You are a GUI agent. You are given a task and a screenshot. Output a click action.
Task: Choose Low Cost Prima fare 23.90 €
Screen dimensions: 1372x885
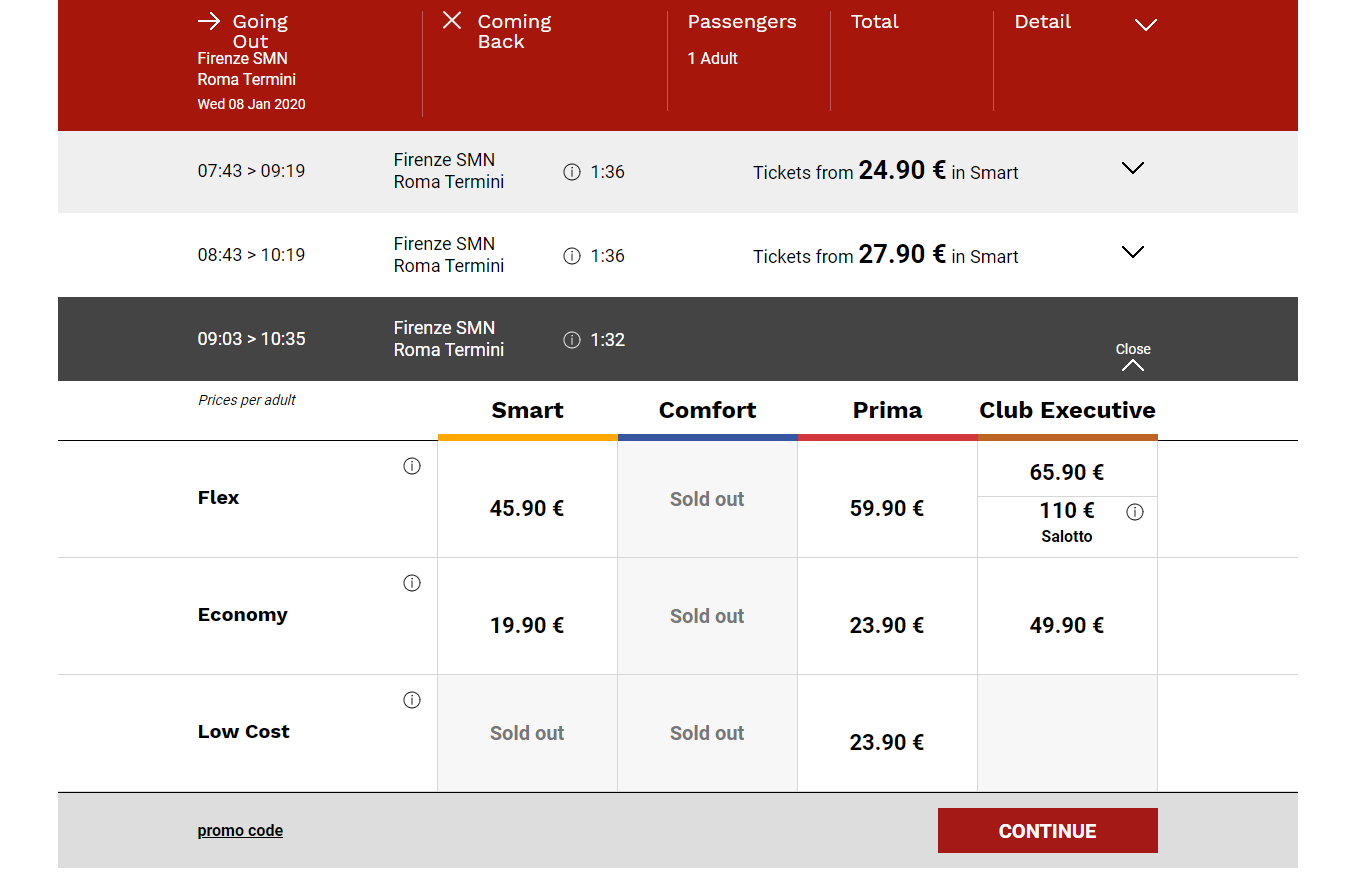[887, 733]
